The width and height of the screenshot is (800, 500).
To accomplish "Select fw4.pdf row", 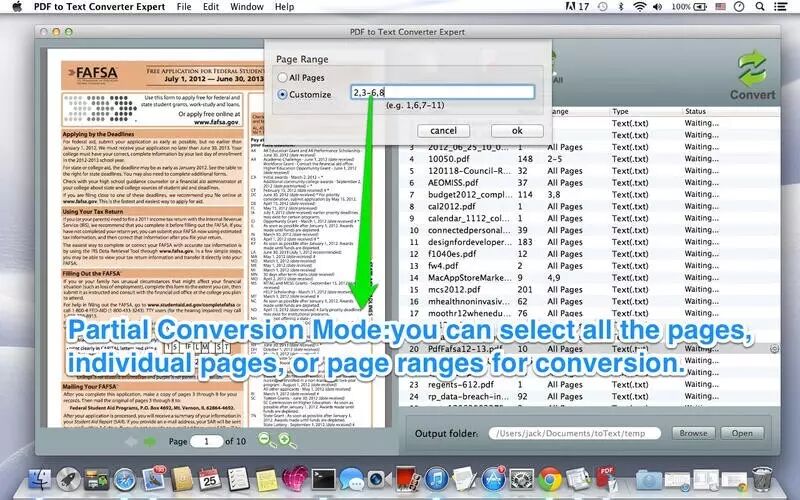I will 589,266.
